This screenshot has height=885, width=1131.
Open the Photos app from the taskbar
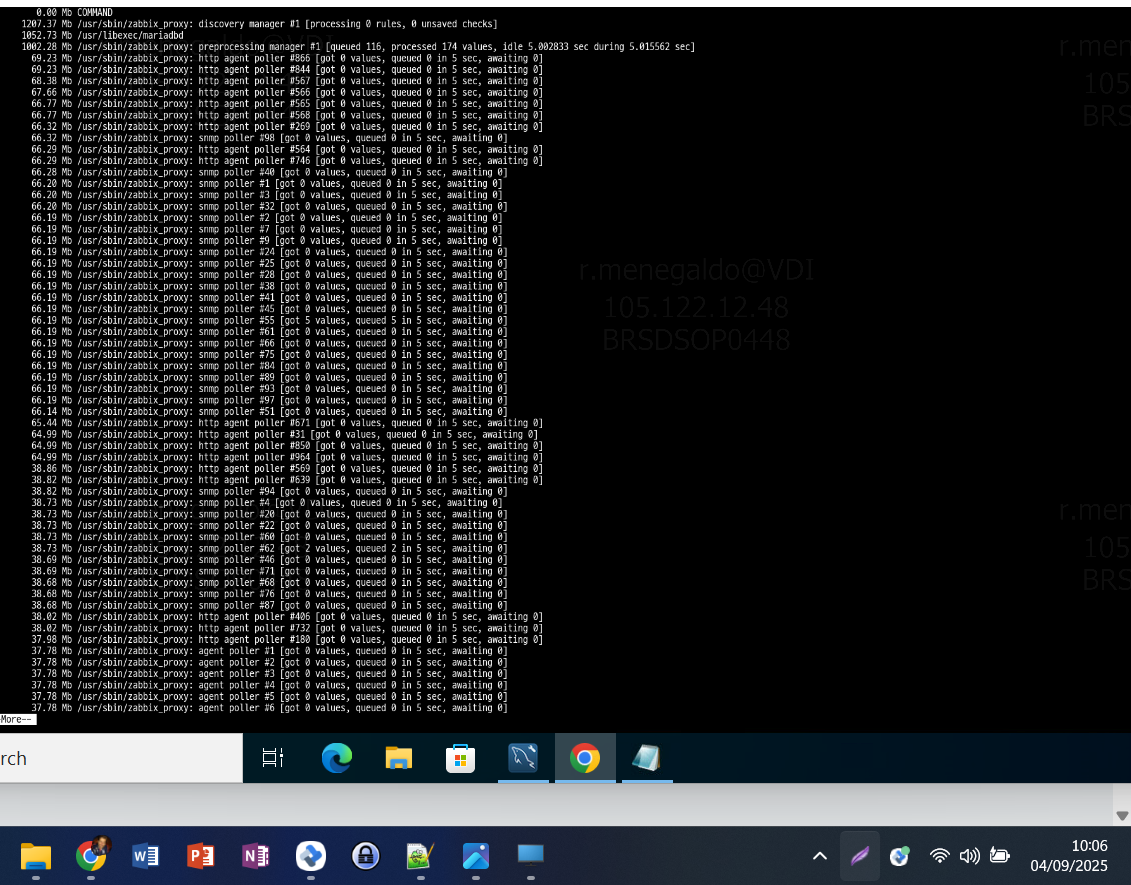tap(475, 856)
